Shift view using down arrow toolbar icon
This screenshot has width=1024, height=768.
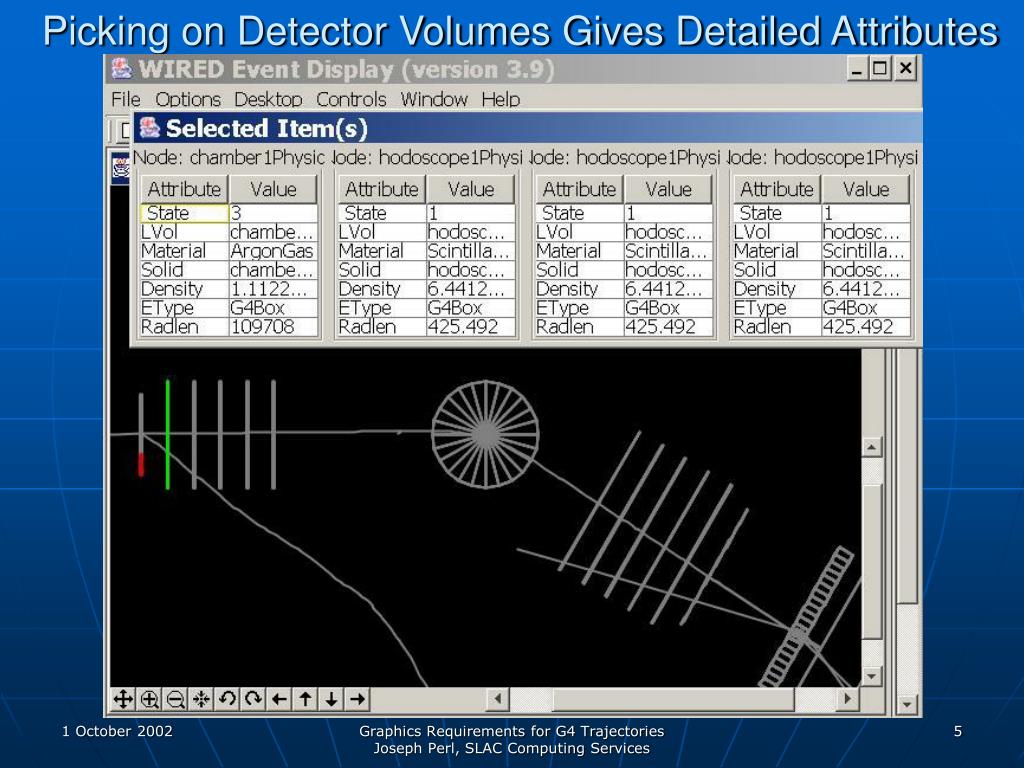pos(332,699)
